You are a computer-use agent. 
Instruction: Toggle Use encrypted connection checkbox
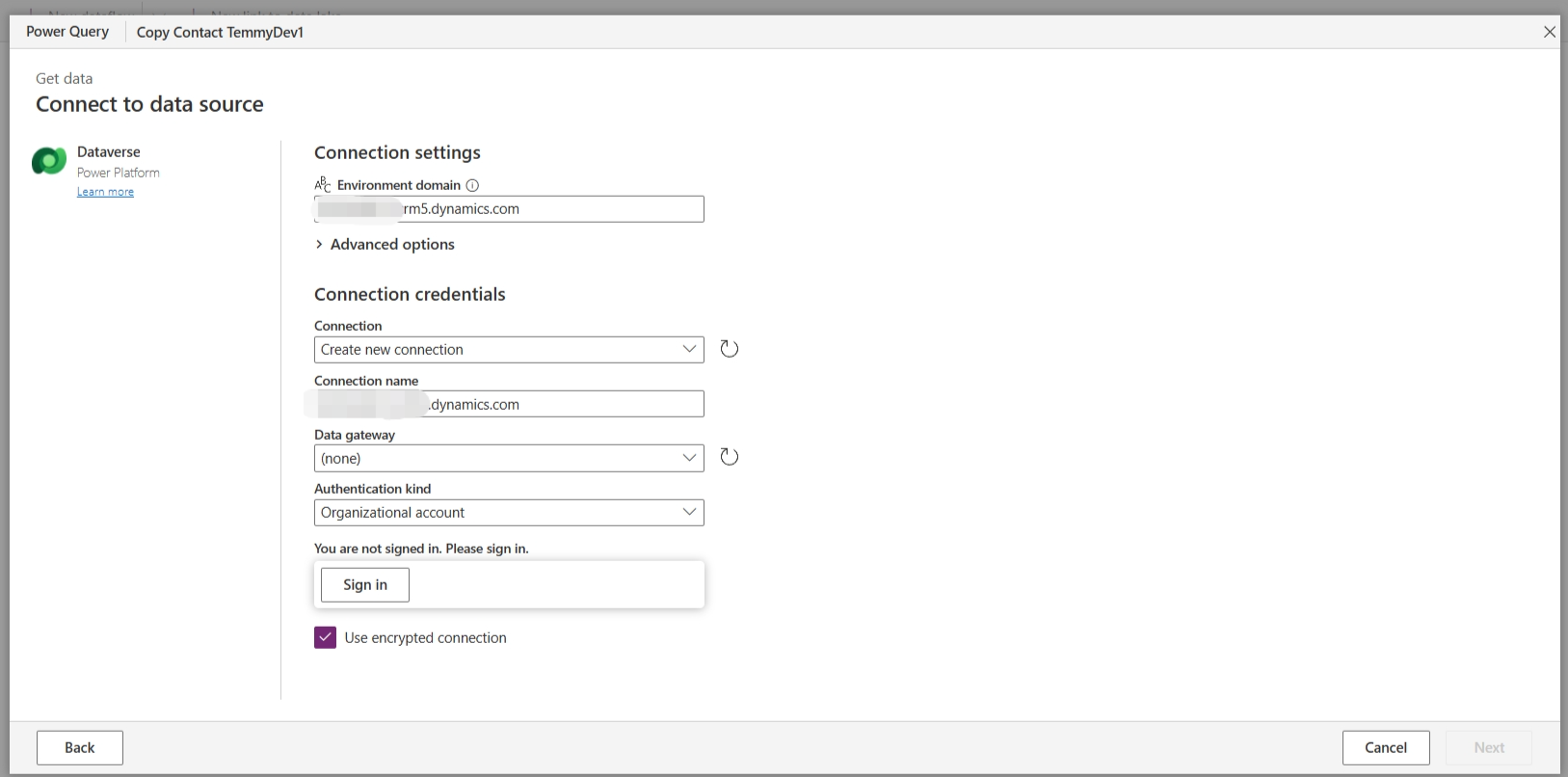coord(326,637)
